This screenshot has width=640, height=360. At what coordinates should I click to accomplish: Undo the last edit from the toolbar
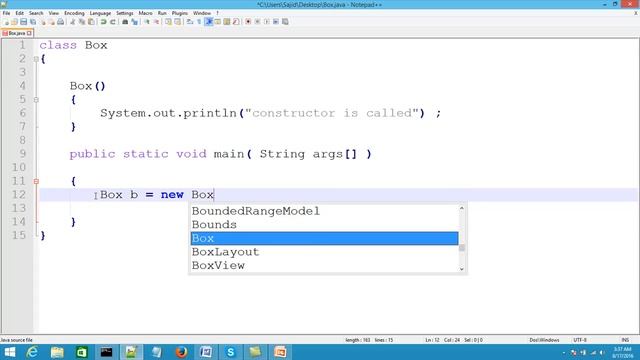click(103, 22)
